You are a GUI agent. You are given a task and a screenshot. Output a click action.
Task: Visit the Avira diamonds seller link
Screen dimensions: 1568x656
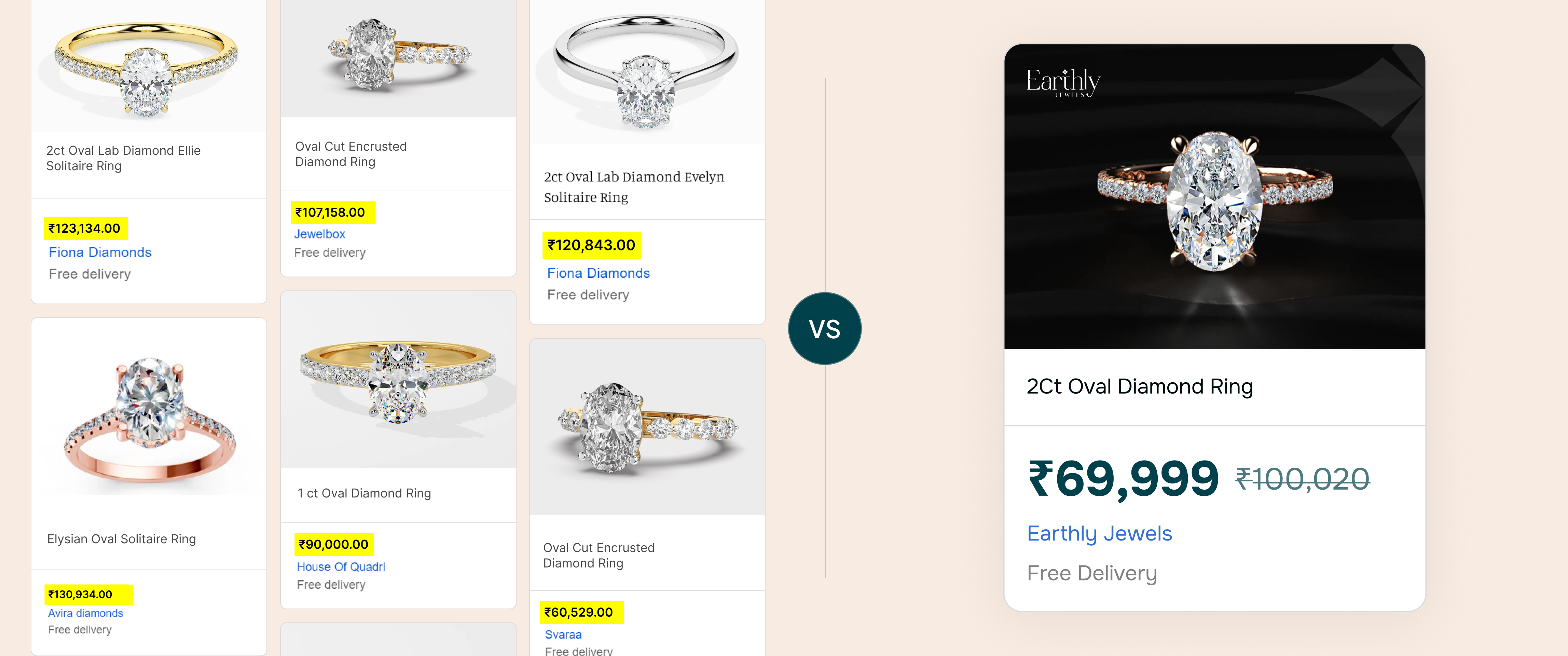point(85,613)
